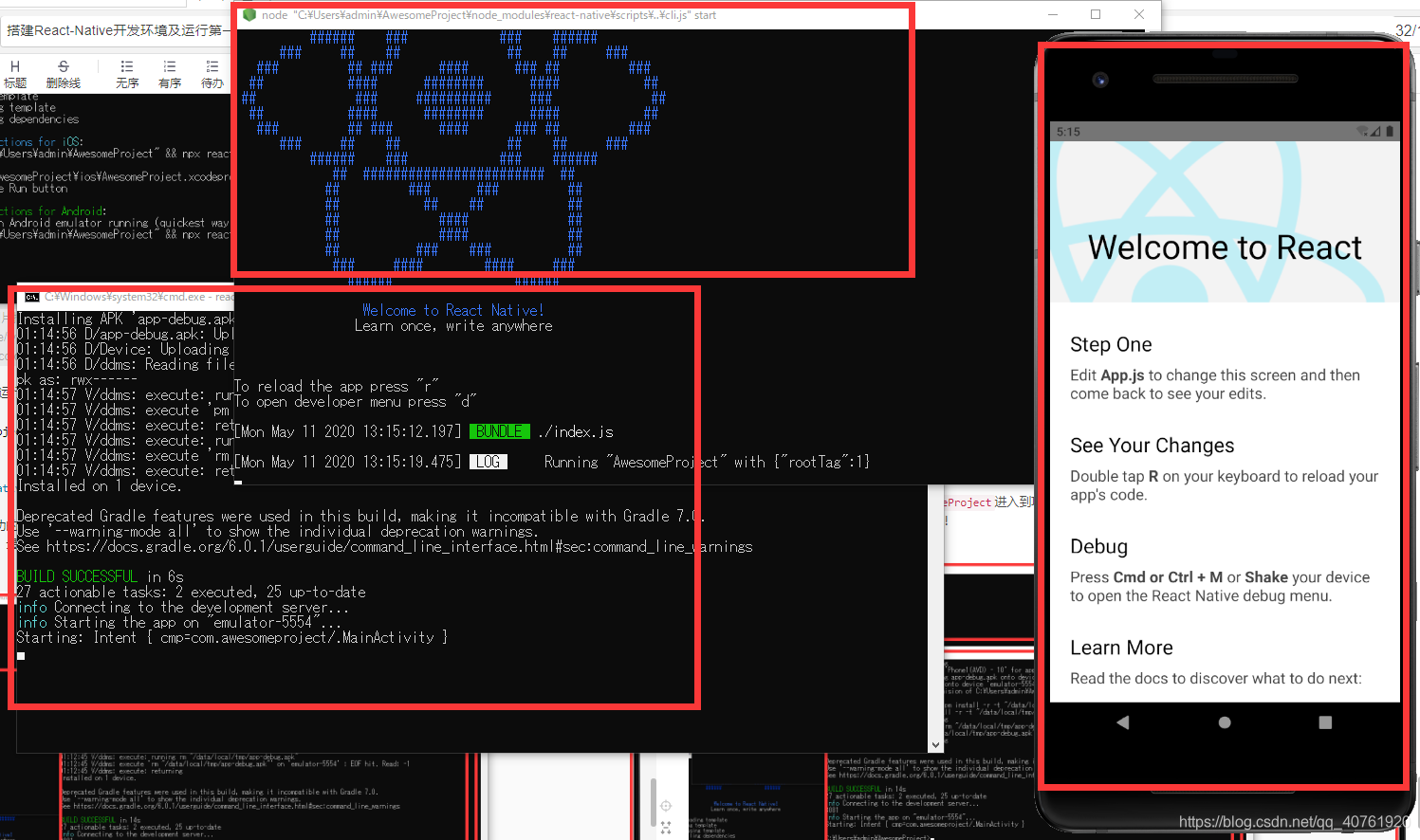
Task: Close the node terminal window
Action: coord(1139,14)
